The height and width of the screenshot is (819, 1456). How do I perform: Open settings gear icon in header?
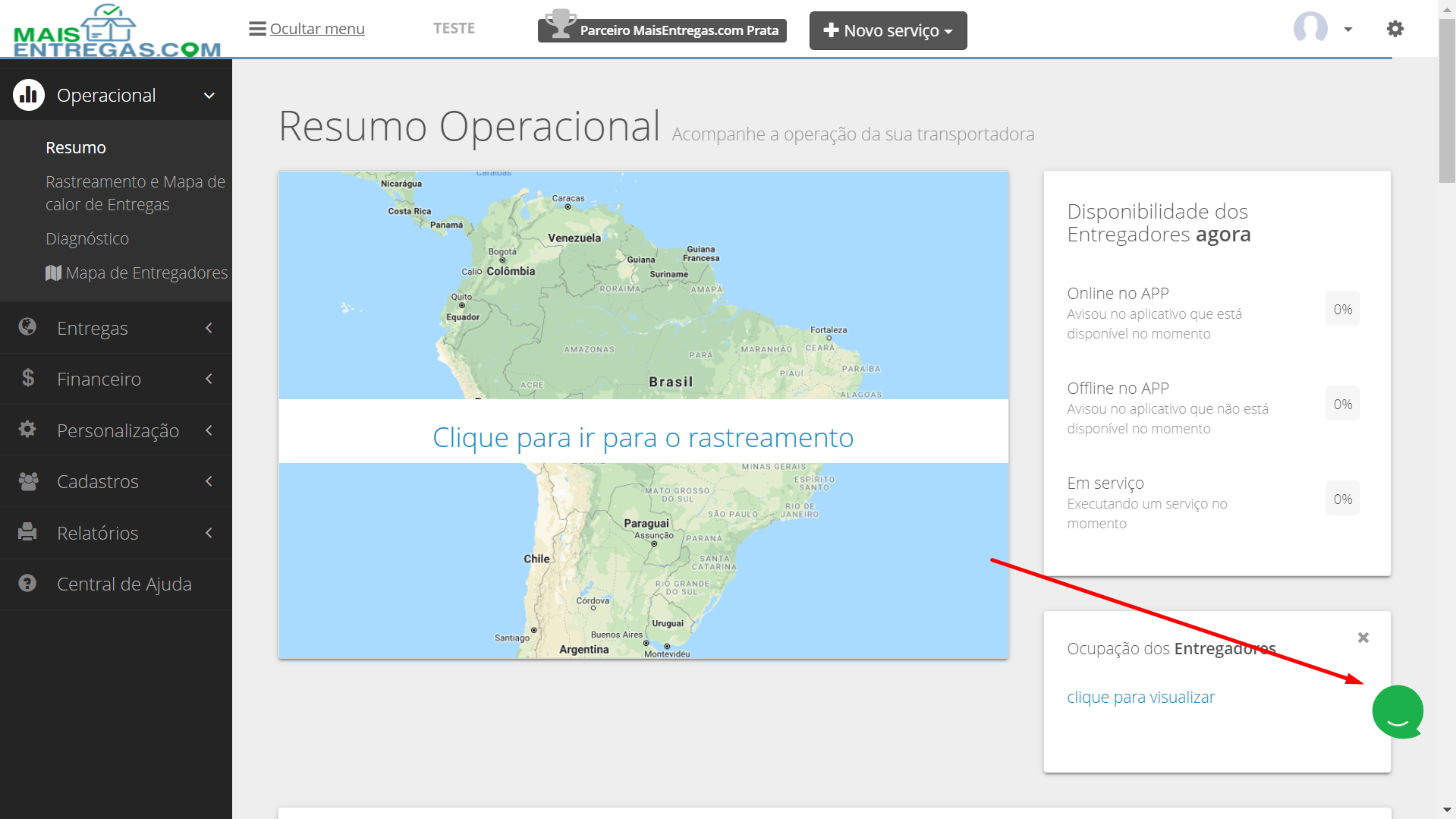[1395, 29]
